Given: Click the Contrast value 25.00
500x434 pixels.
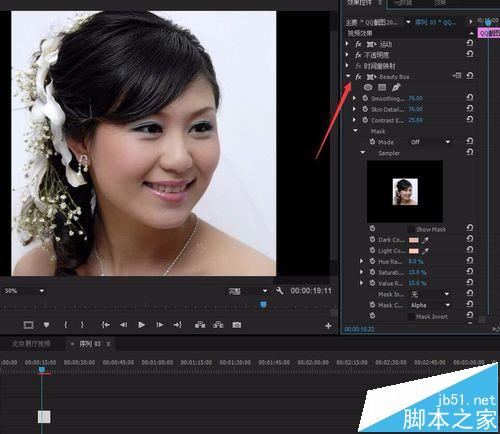Looking at the screenshot, I should [x=415, y=120].
